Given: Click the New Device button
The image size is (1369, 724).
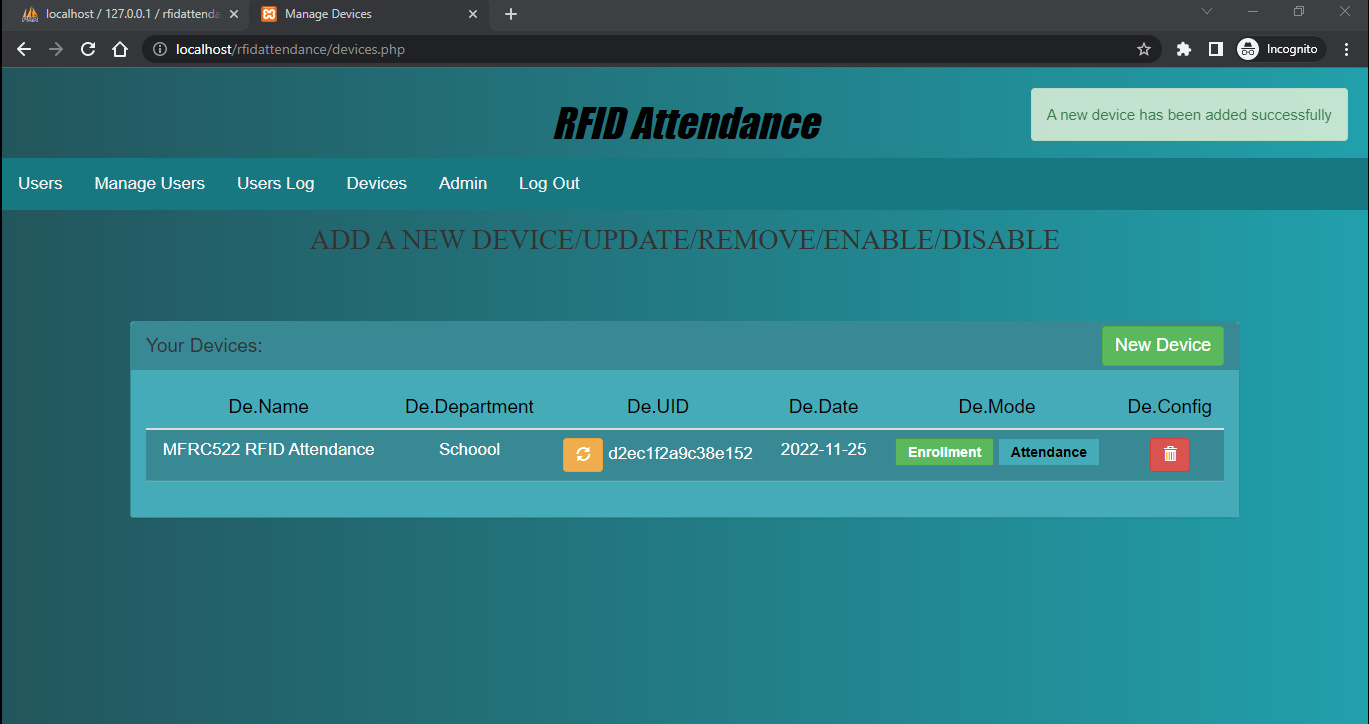Looking at the screenshot, I should pos(1162,345).
